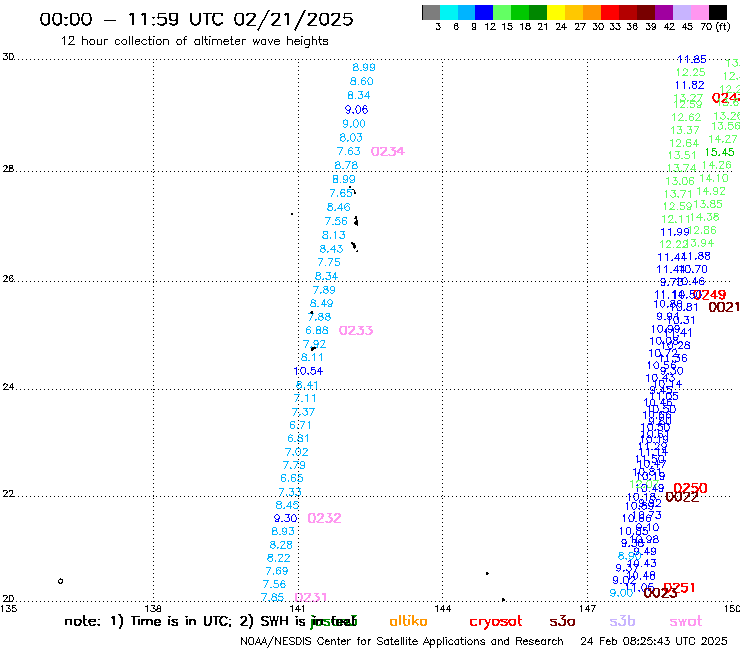
Task: Click the pink track time label 0234
Action: click(387, 152)
